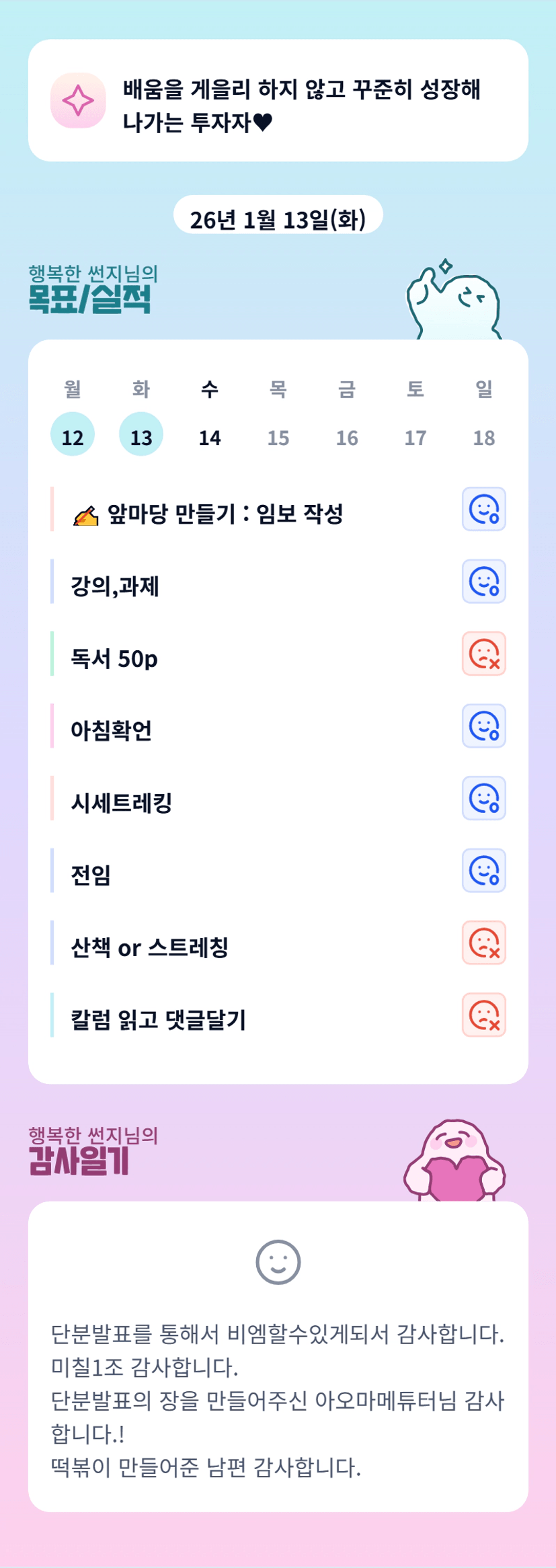Click the pencil emoji beside 앞마당 만들기

[85, 516]
